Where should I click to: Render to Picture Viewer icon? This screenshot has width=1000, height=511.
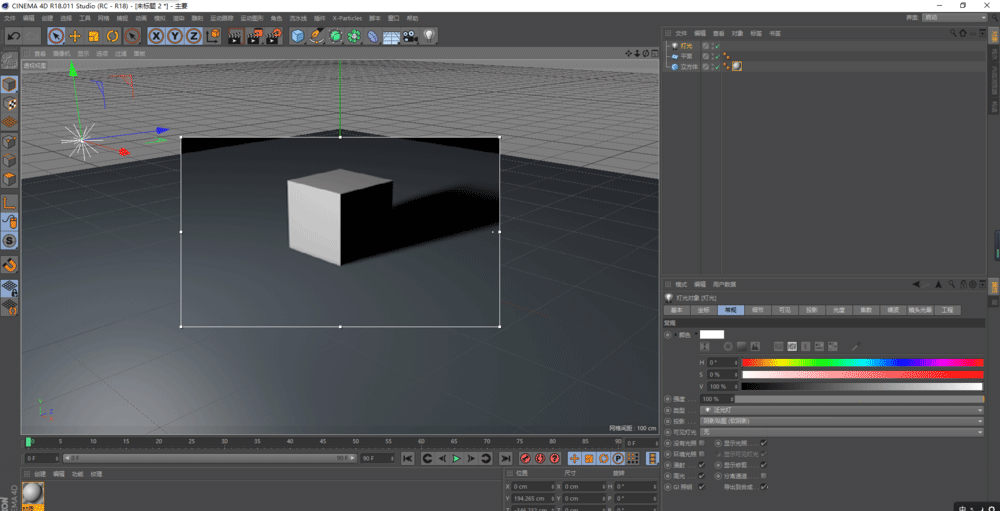click(254, 36)
